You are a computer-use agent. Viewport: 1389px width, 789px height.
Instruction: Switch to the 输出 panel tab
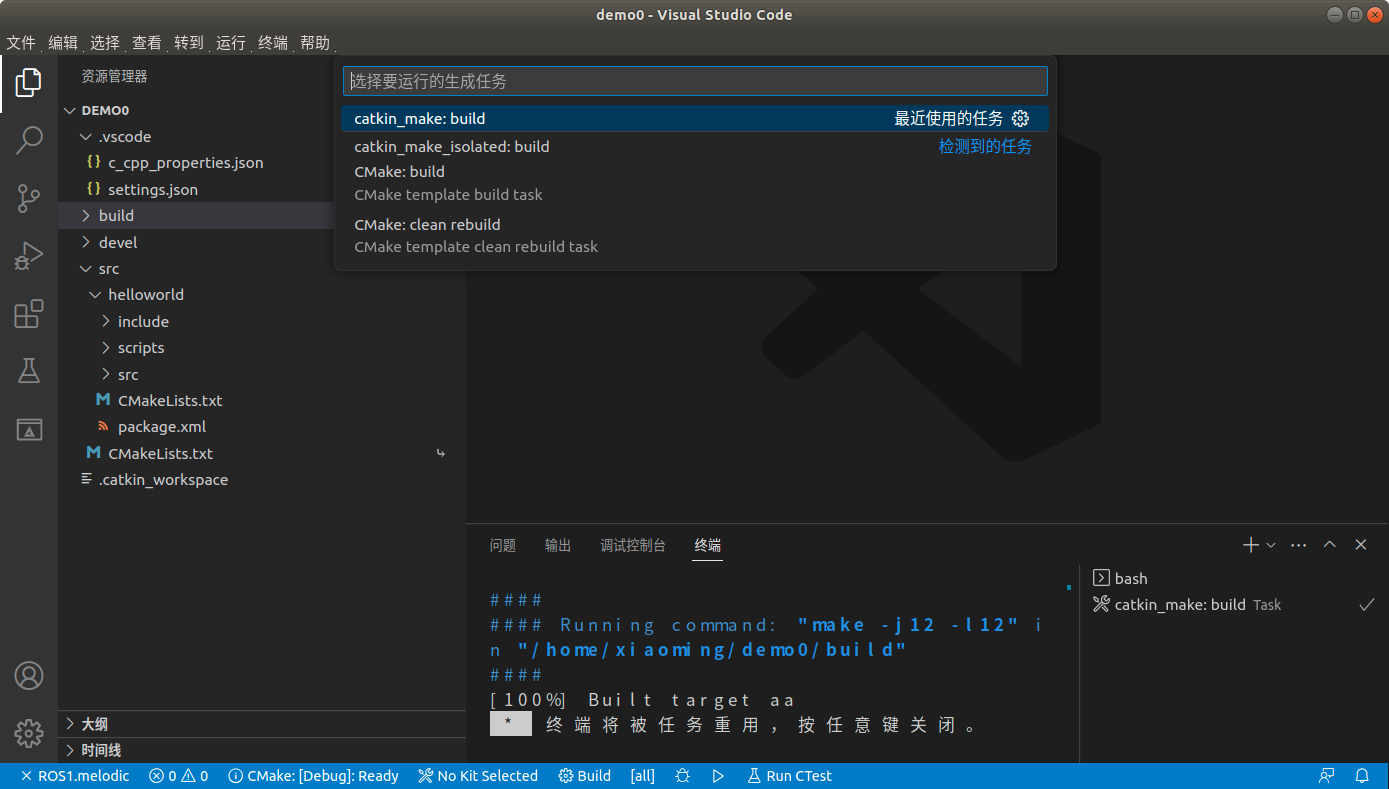[x=557, y=545]
